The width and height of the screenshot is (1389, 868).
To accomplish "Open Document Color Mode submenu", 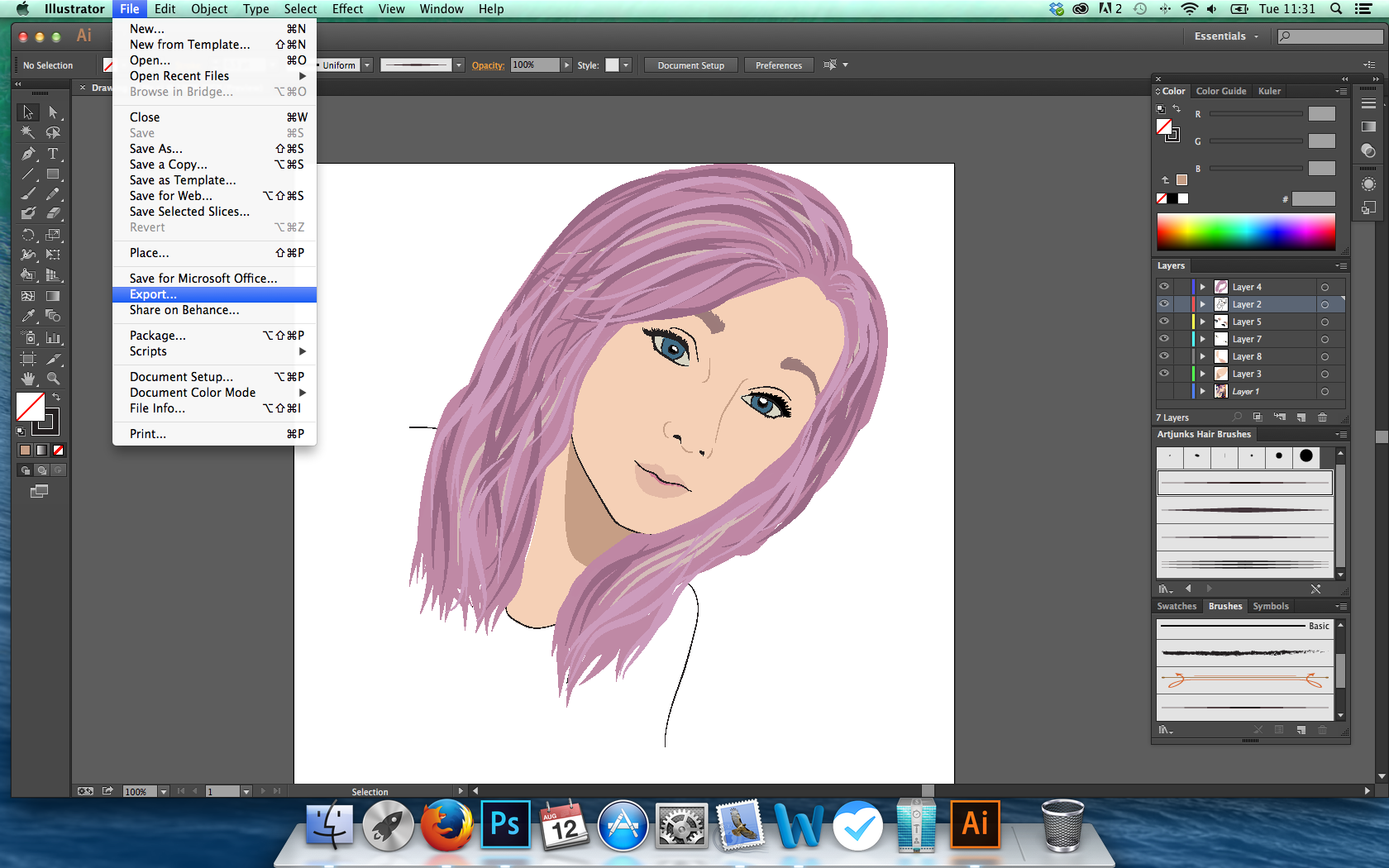I will point(214,393).
